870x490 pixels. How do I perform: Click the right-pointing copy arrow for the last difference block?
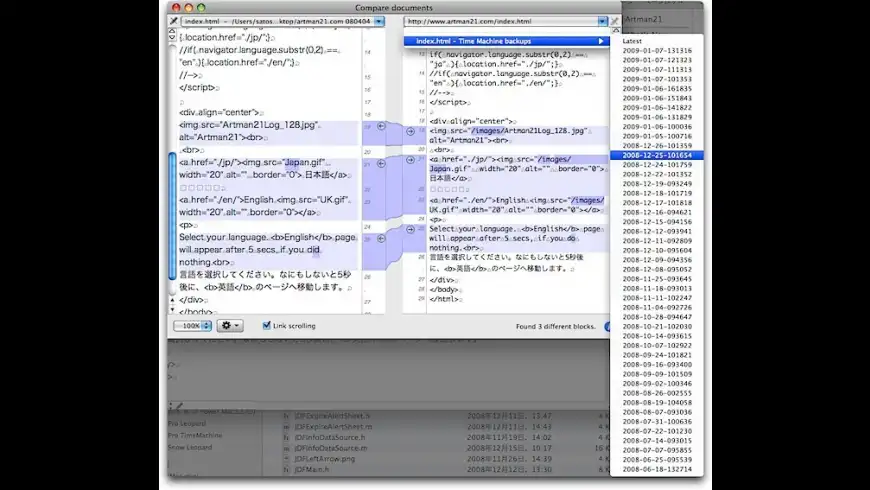coord(410,230)
